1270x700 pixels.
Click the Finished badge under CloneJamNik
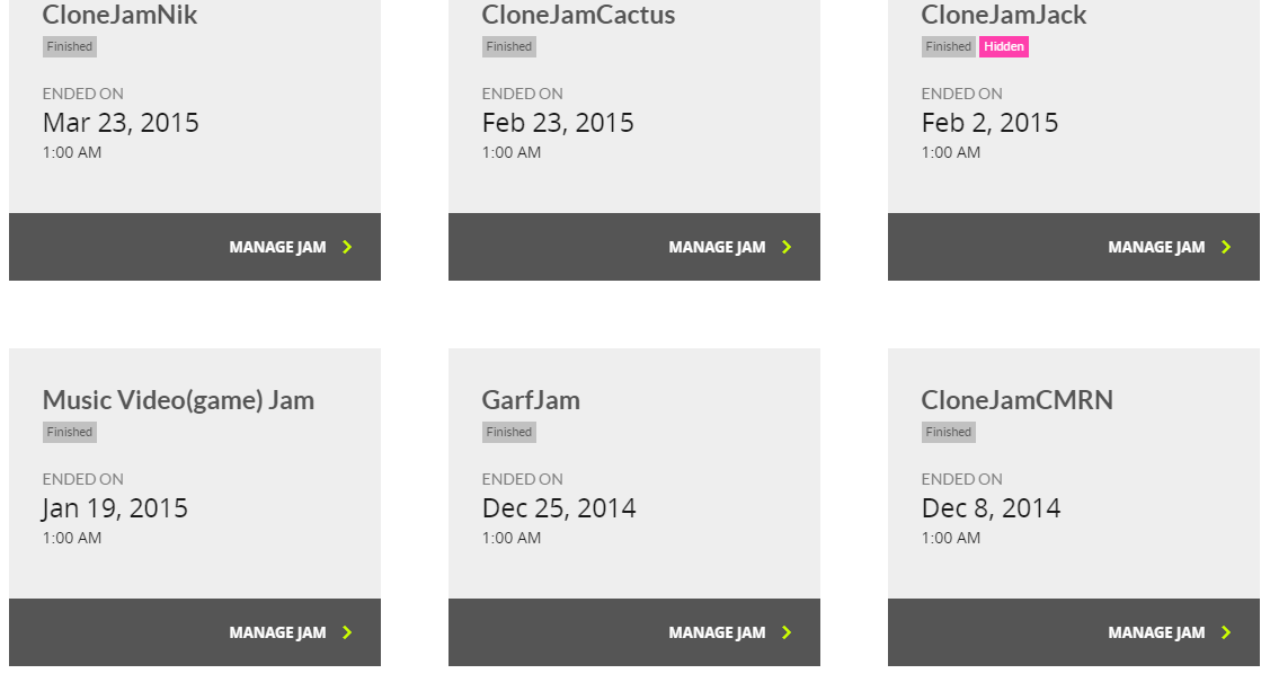point(69,47)
